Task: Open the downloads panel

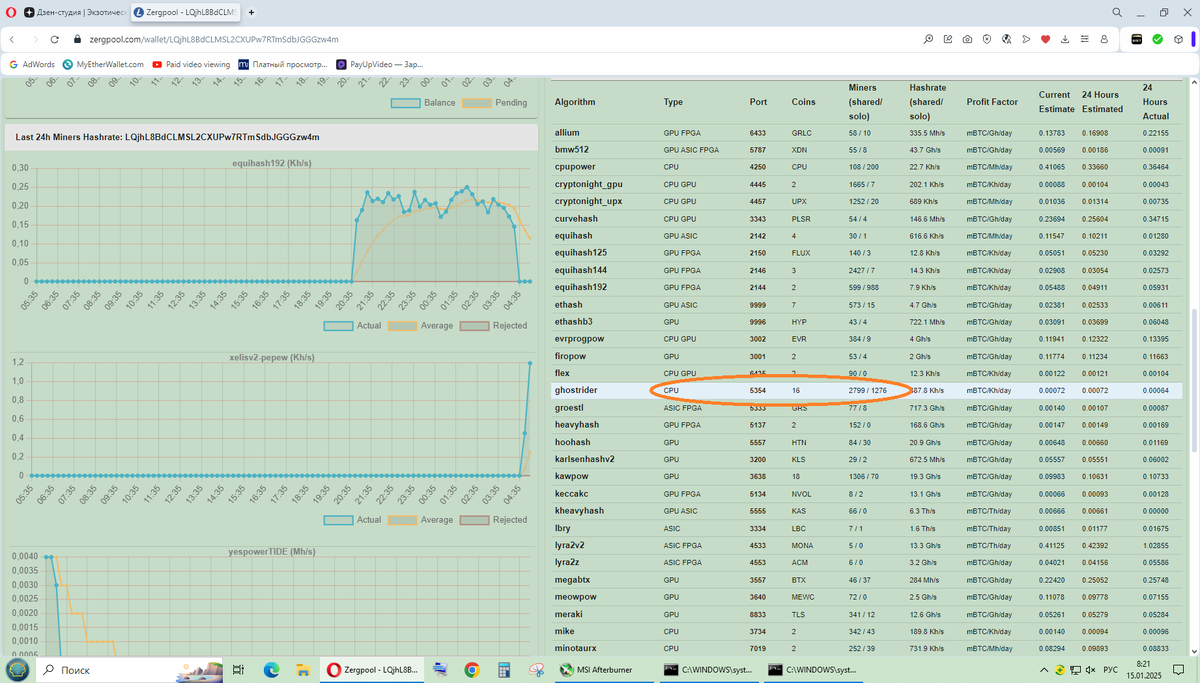Action: click(x=1064, y=39)
